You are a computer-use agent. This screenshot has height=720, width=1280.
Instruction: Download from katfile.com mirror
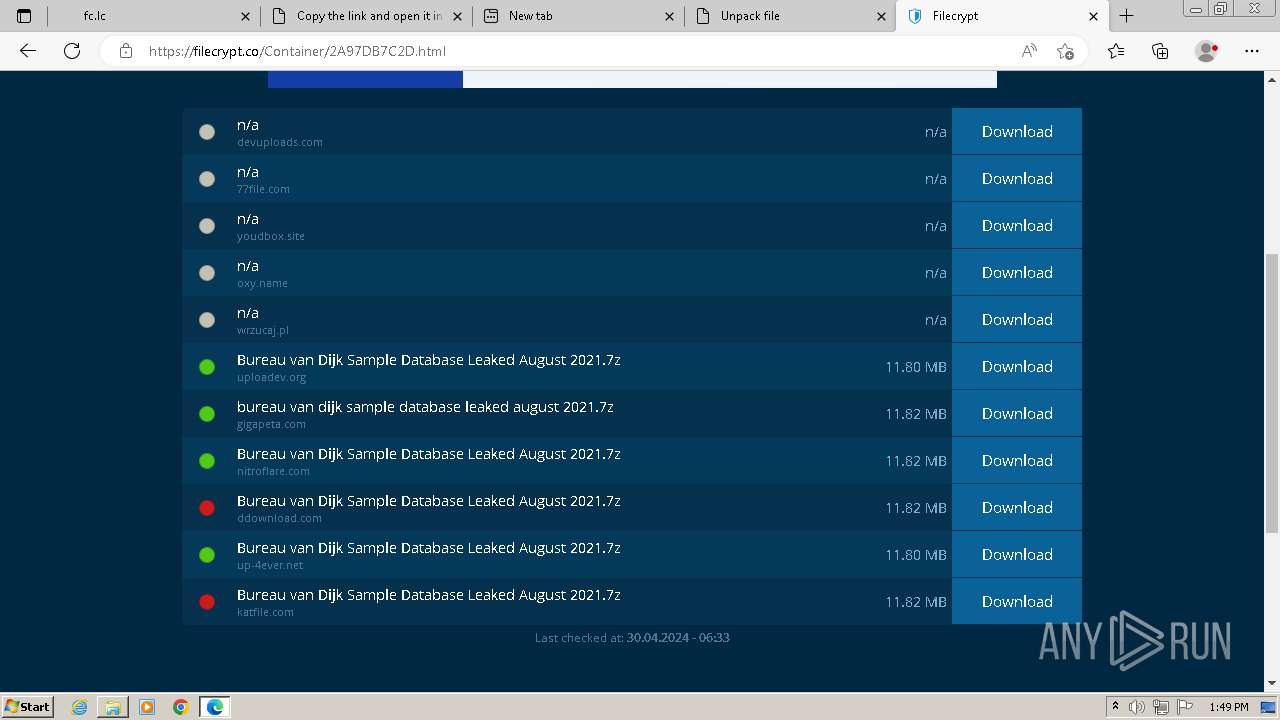point(1017,601)
